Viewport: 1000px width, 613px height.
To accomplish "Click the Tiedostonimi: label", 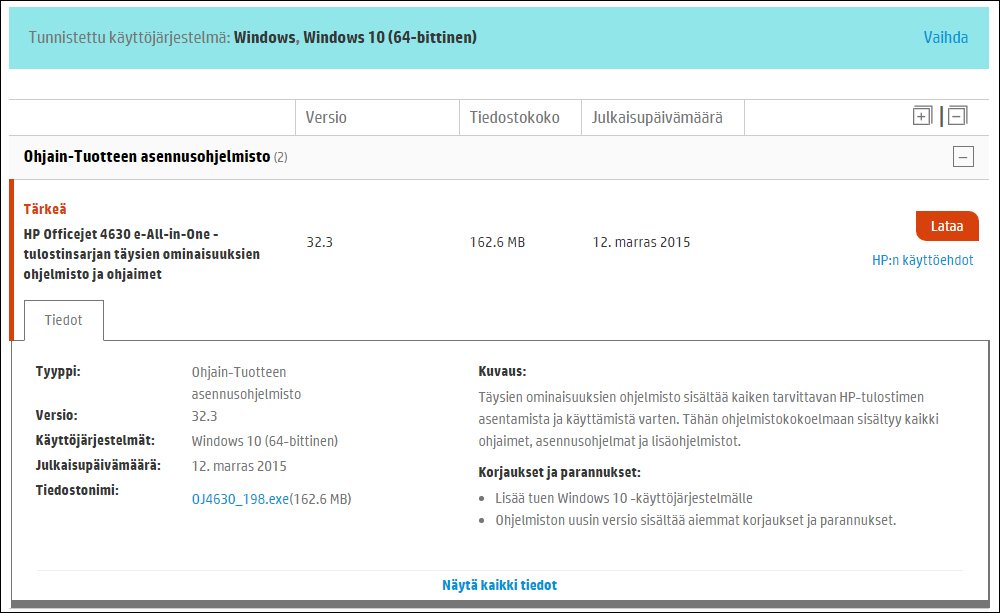I will 77,491.
